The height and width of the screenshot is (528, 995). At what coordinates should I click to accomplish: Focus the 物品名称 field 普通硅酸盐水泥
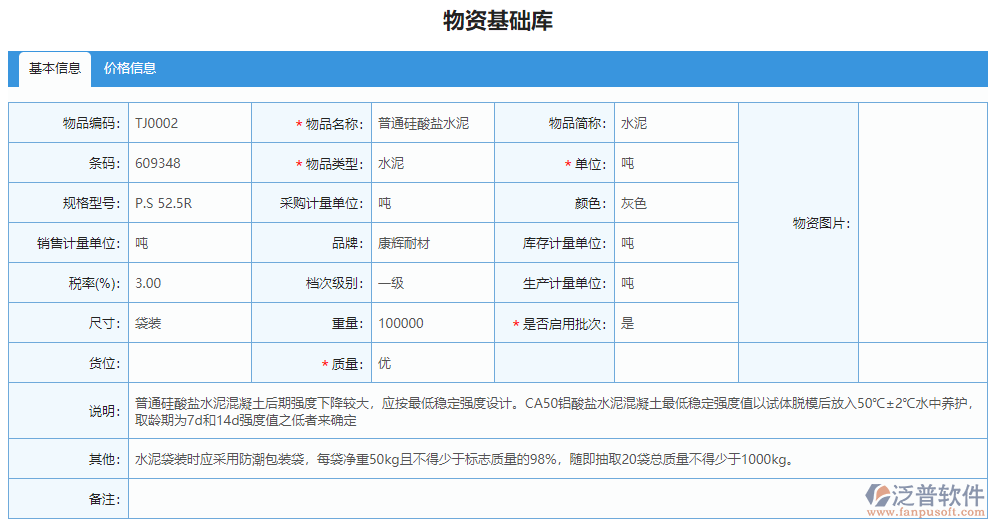(432, 123)
